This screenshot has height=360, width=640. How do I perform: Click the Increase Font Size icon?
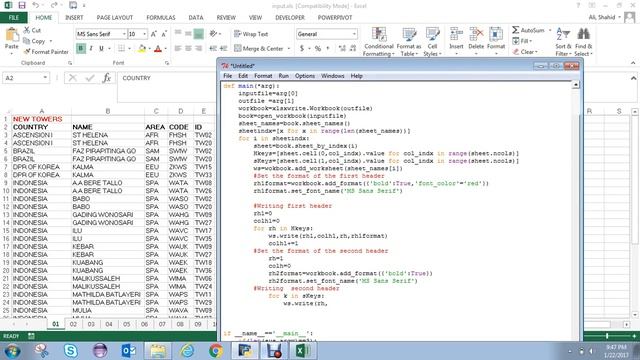tap(154, 34)
